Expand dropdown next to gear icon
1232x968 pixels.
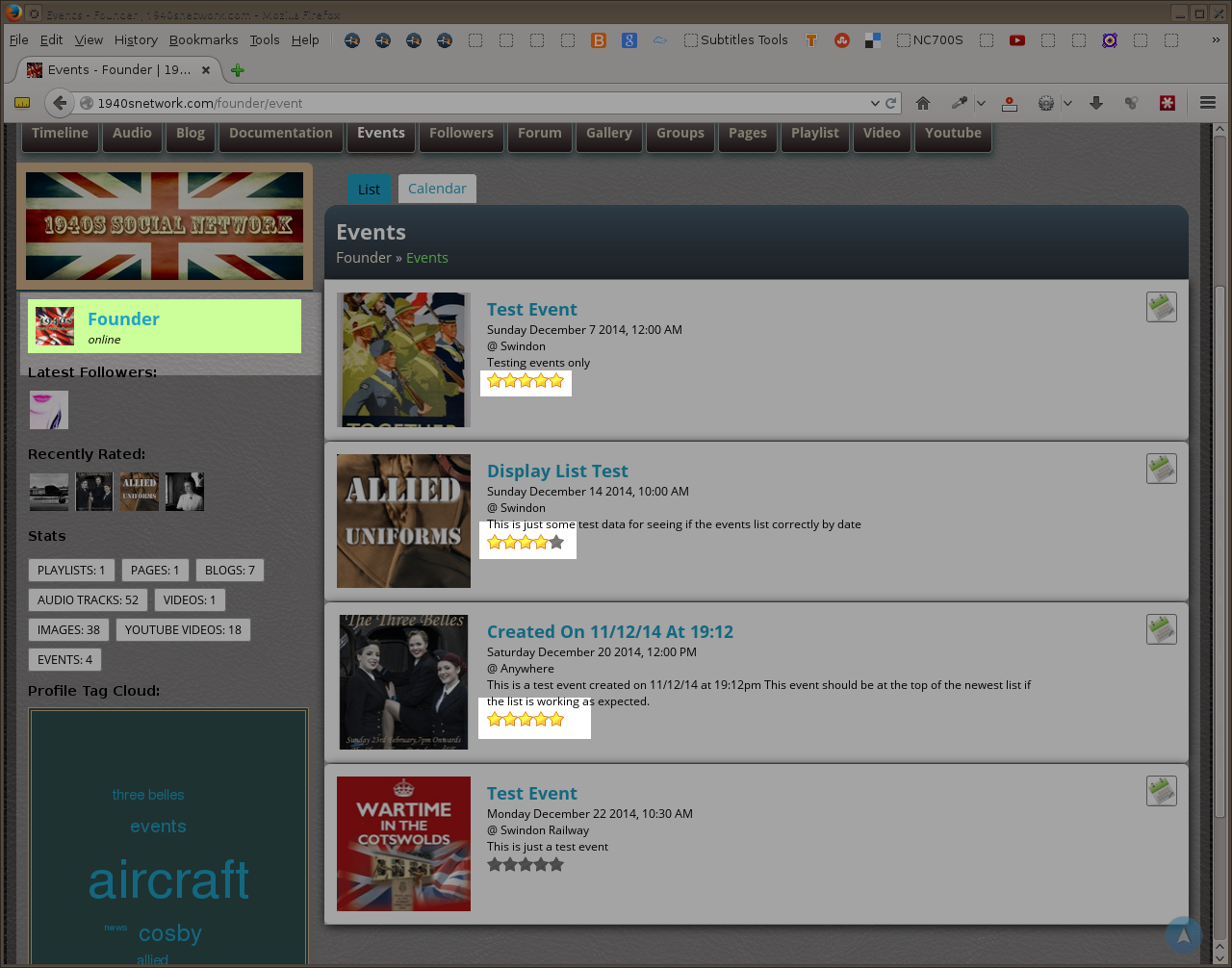[1067, 103]
